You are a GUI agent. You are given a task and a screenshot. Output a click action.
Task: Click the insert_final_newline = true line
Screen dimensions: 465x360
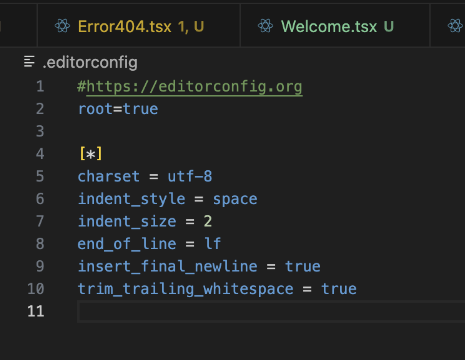tap(199, 267)
